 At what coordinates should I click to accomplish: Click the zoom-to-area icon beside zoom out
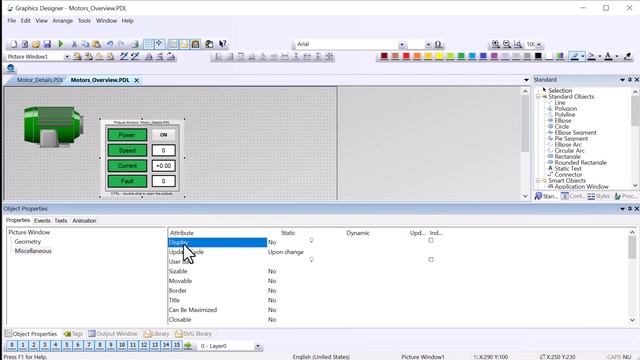(518, 44)
